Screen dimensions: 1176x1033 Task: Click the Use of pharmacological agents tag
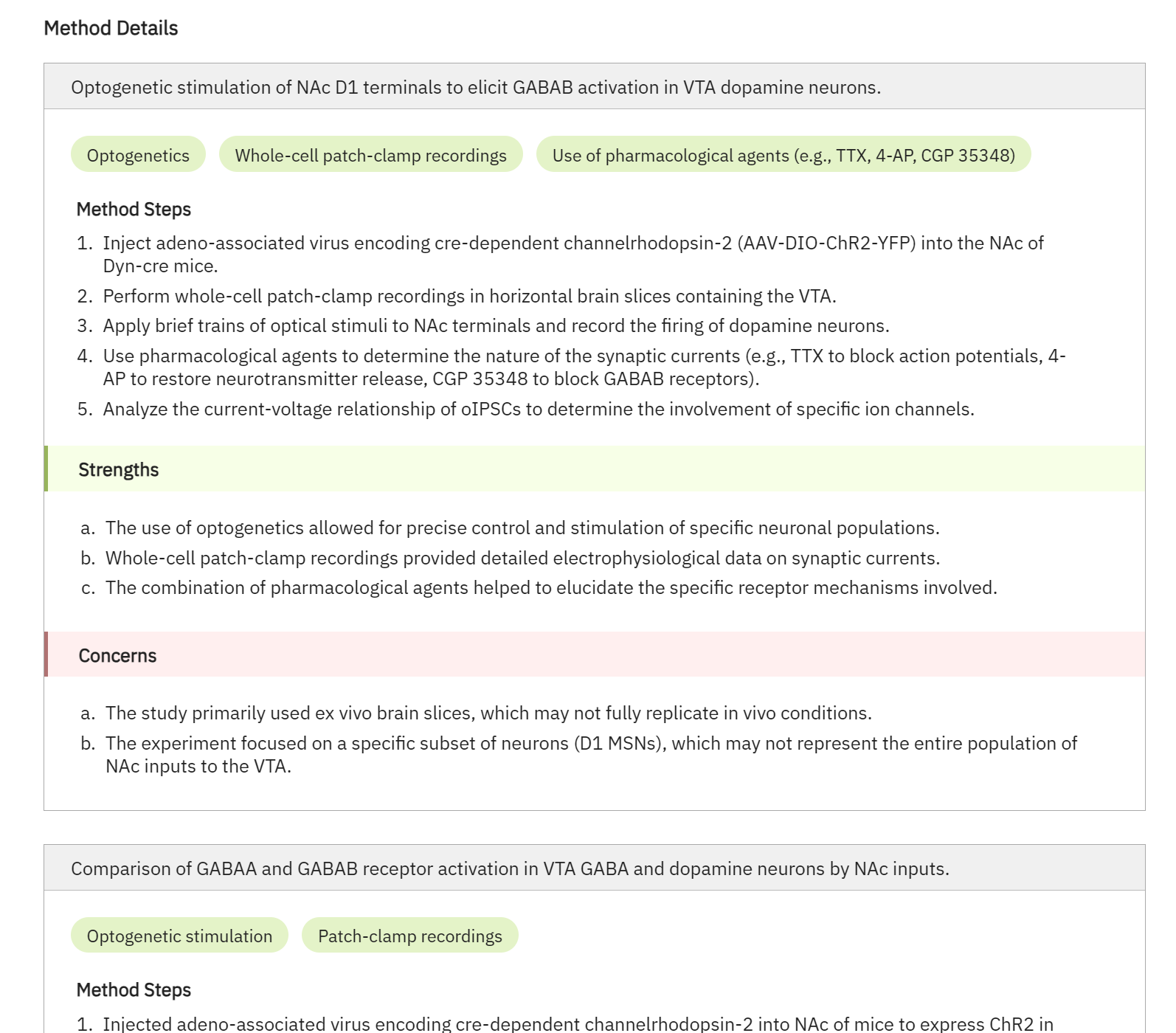pos(784,154)
